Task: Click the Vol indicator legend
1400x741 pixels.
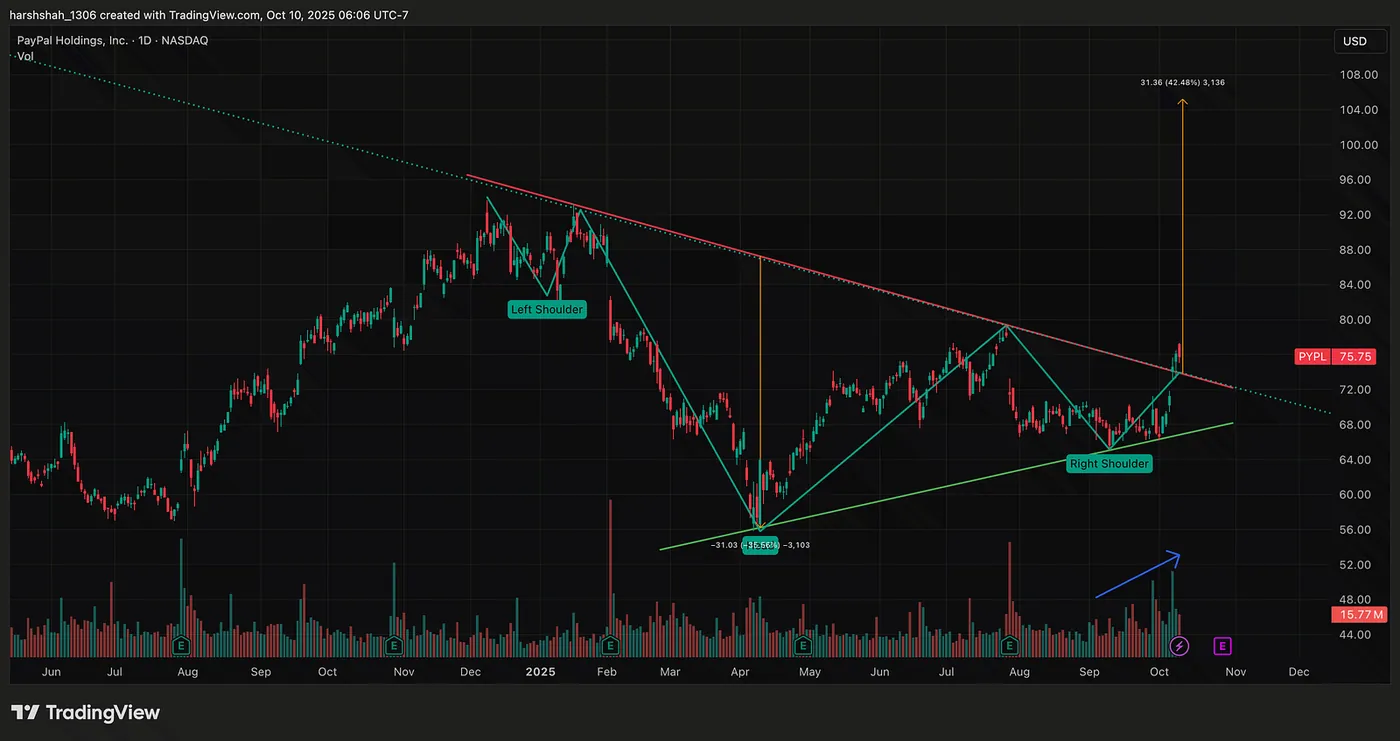Action: 25,57
